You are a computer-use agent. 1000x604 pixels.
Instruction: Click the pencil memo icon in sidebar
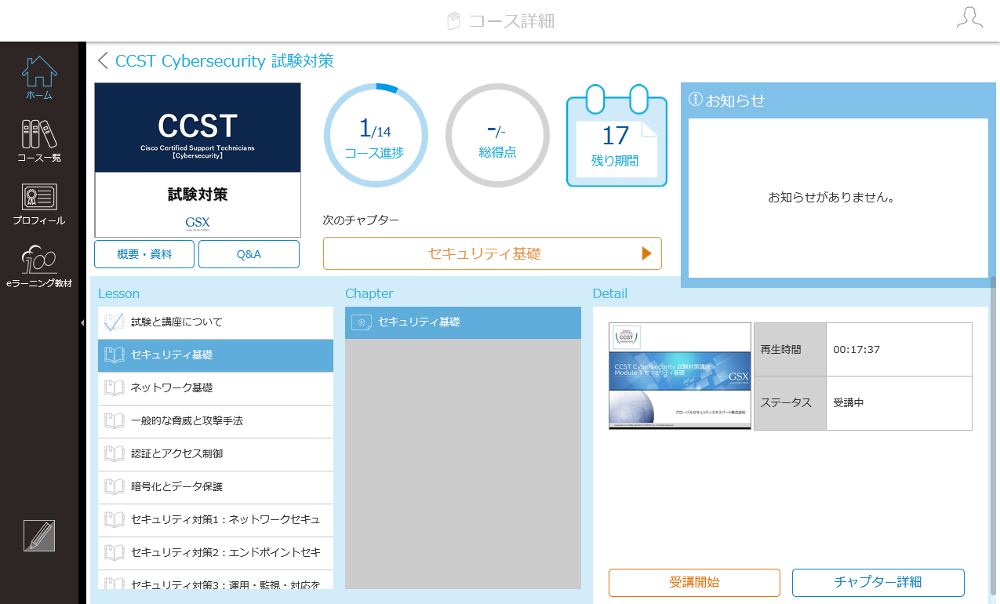pyautogui.click(x=39, y=536)
